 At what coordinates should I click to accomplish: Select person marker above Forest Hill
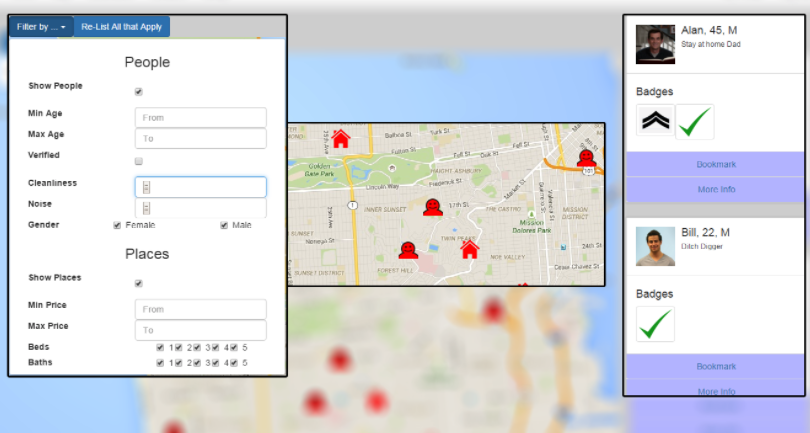click(408, 250)
